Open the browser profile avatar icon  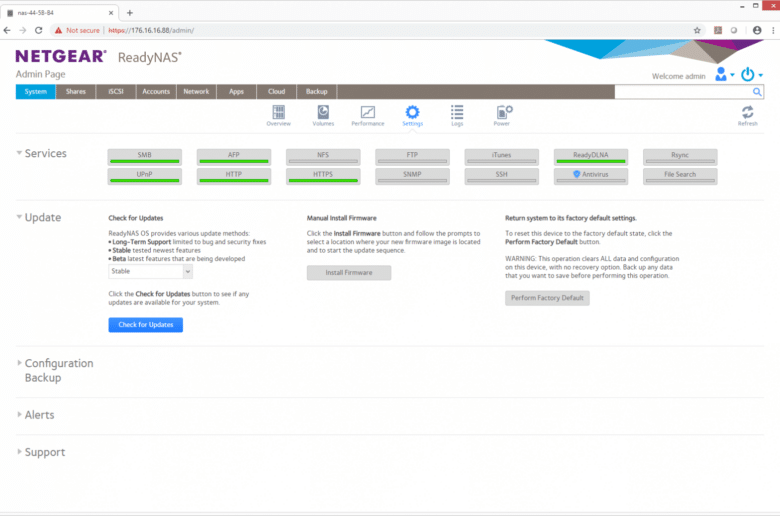click(x=757, y=30)
